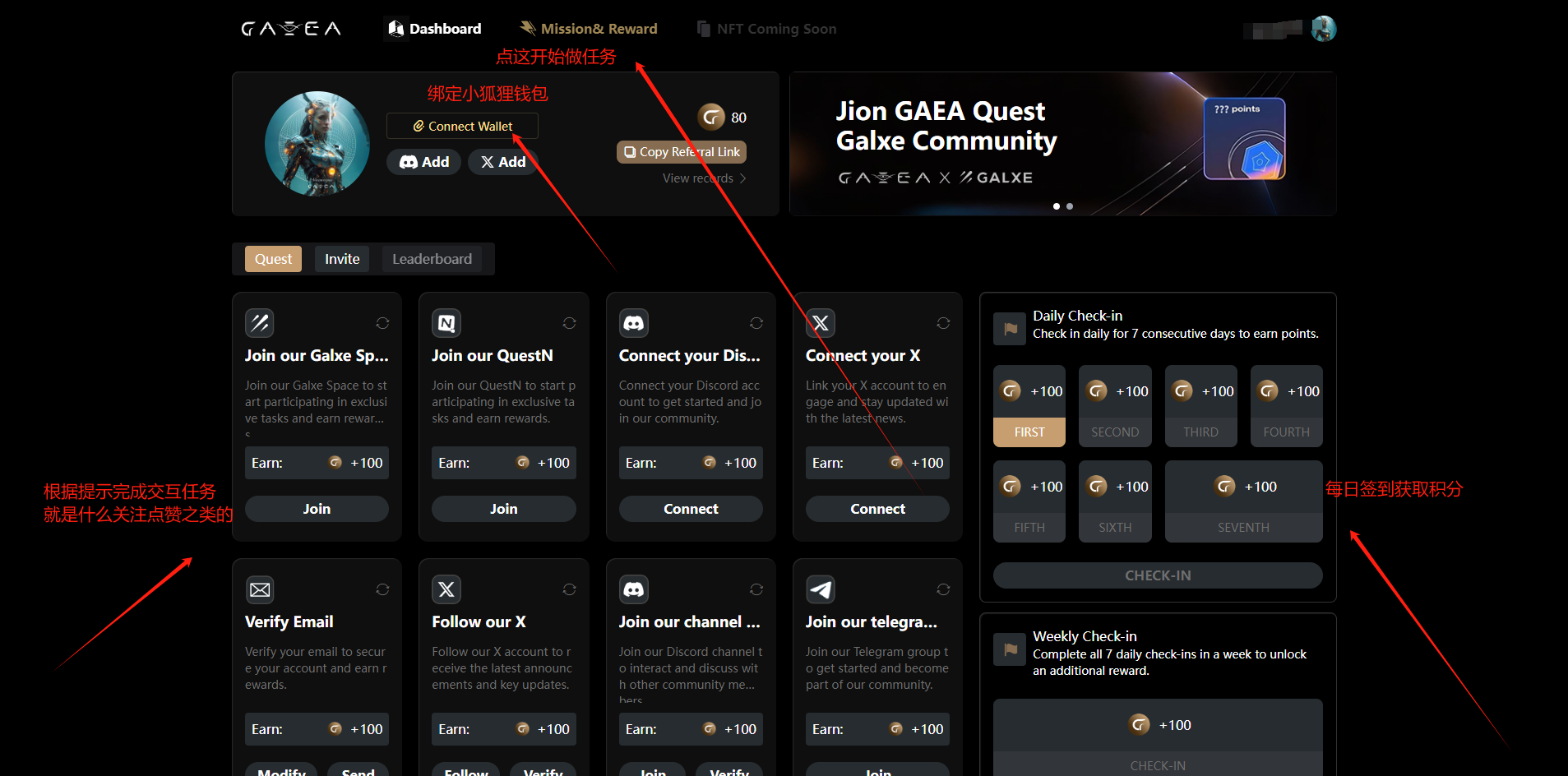Click the Weekly Check-in flag icon
Image resolution: width=1568 pixels, height=776 pixels.
1008,649
